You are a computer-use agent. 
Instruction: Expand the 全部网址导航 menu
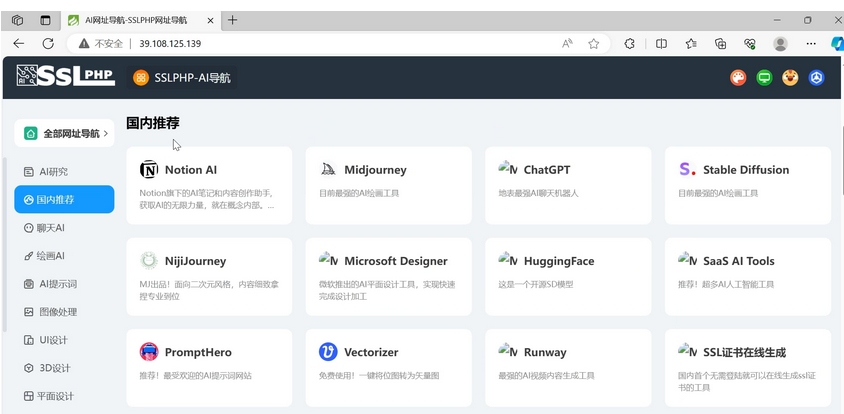[64, 133]
